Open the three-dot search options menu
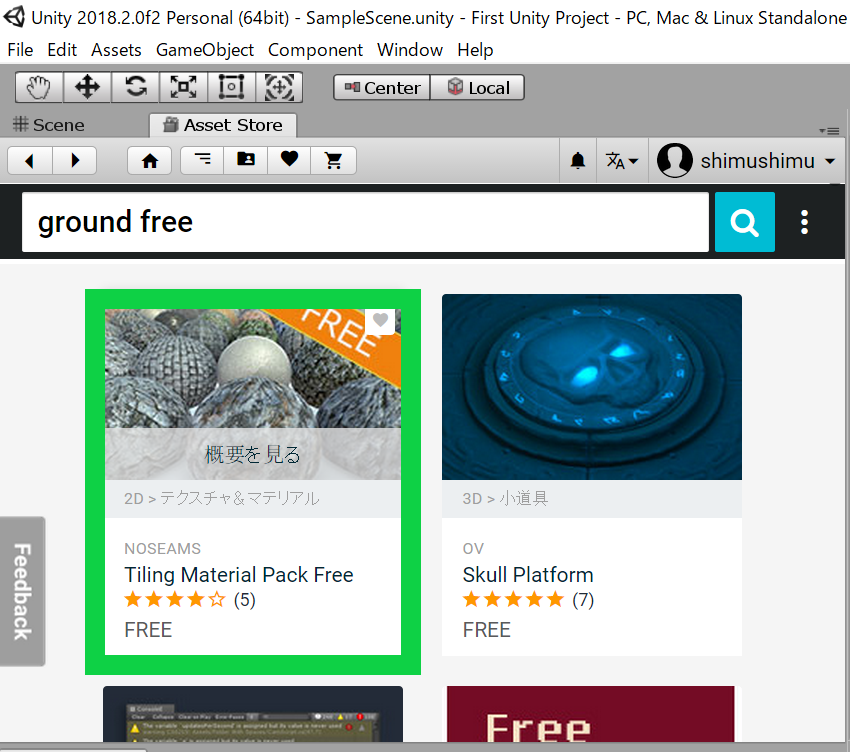Screen dimensions: 850x752 804,222
